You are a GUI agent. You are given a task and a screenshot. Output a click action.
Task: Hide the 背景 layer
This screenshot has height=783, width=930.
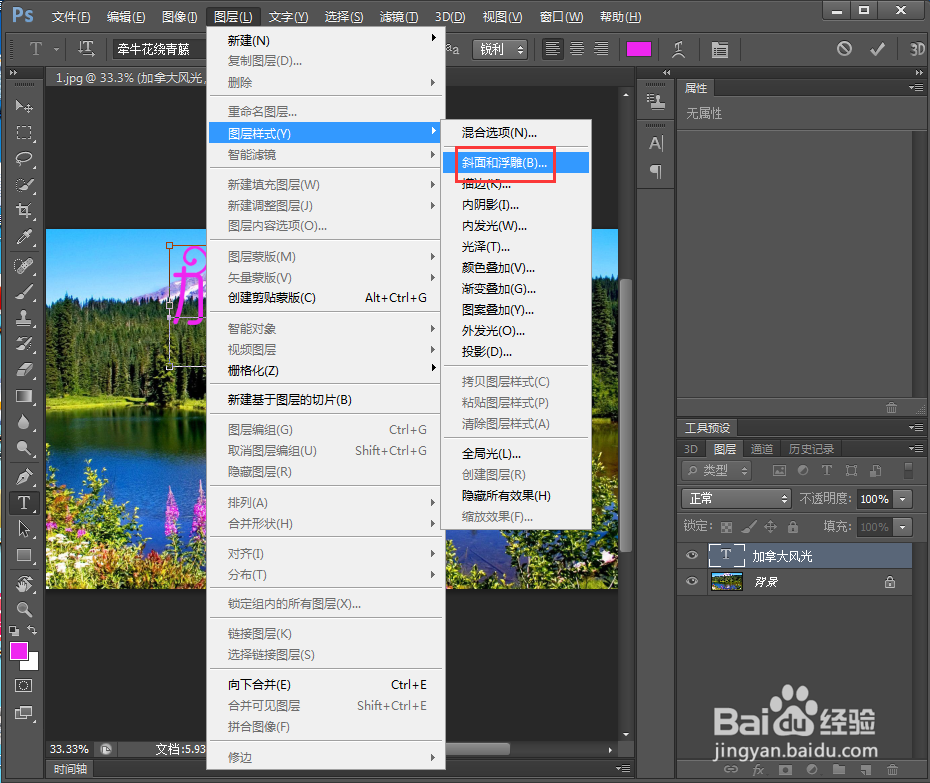[x=691, y=582]
